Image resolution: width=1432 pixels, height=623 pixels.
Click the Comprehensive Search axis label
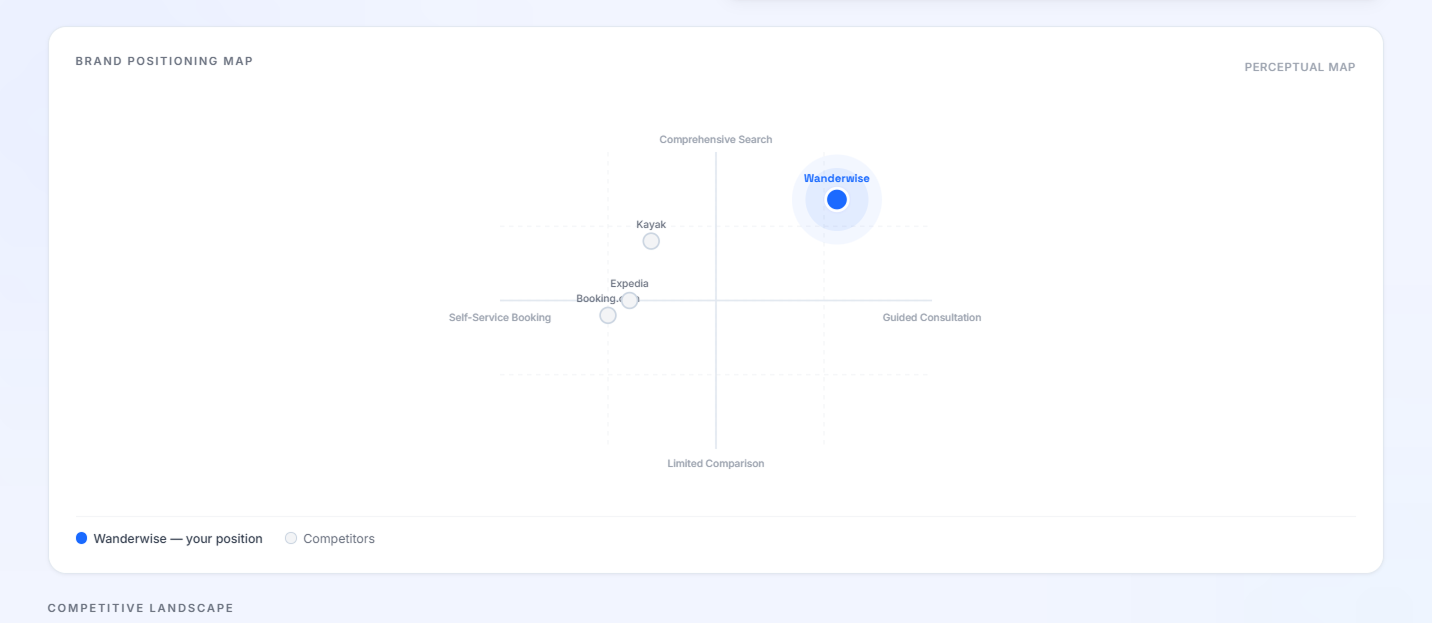point(716,140)
